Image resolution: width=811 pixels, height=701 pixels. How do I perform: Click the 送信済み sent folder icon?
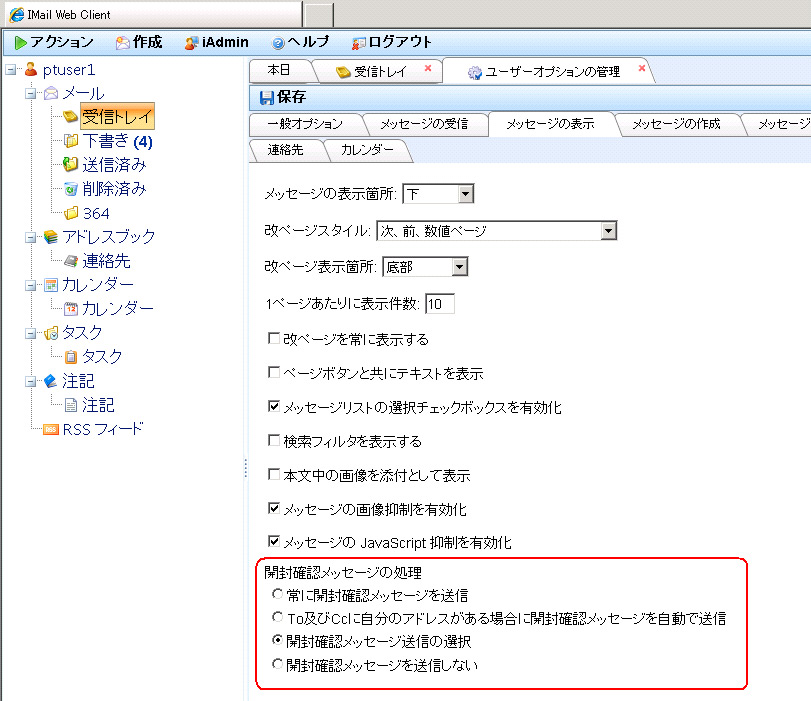(70, 164)
